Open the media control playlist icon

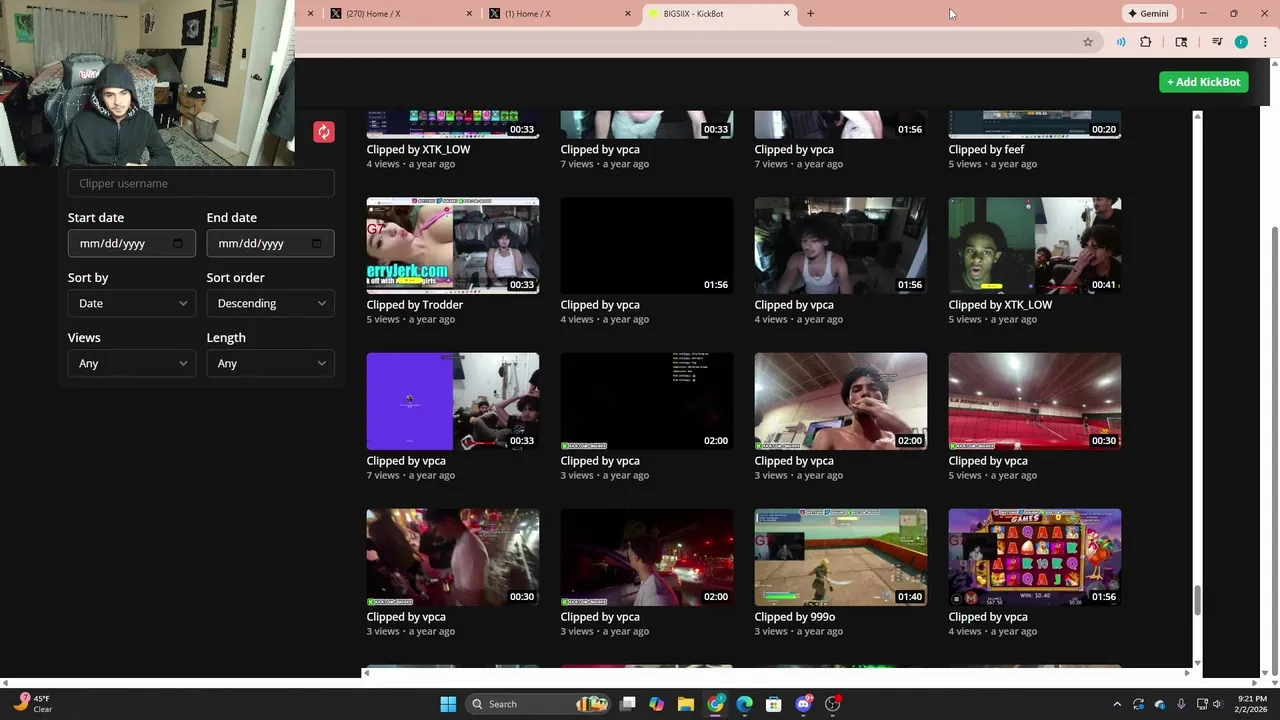[x=1217, y=42]
